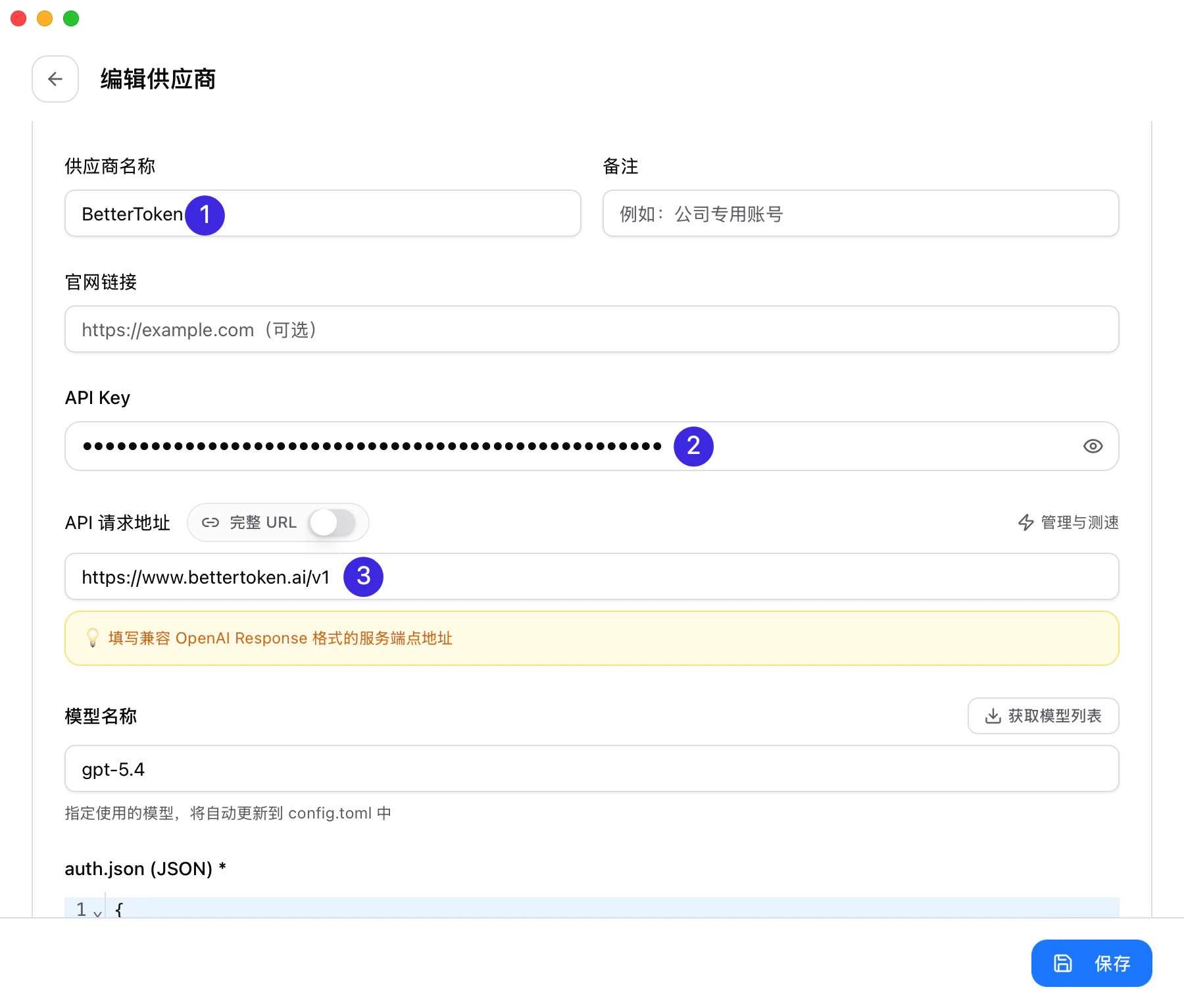1184x1008 pixels.
Task: Click the lightbulb icon in the hint
Action: click(x=93, y=638)
